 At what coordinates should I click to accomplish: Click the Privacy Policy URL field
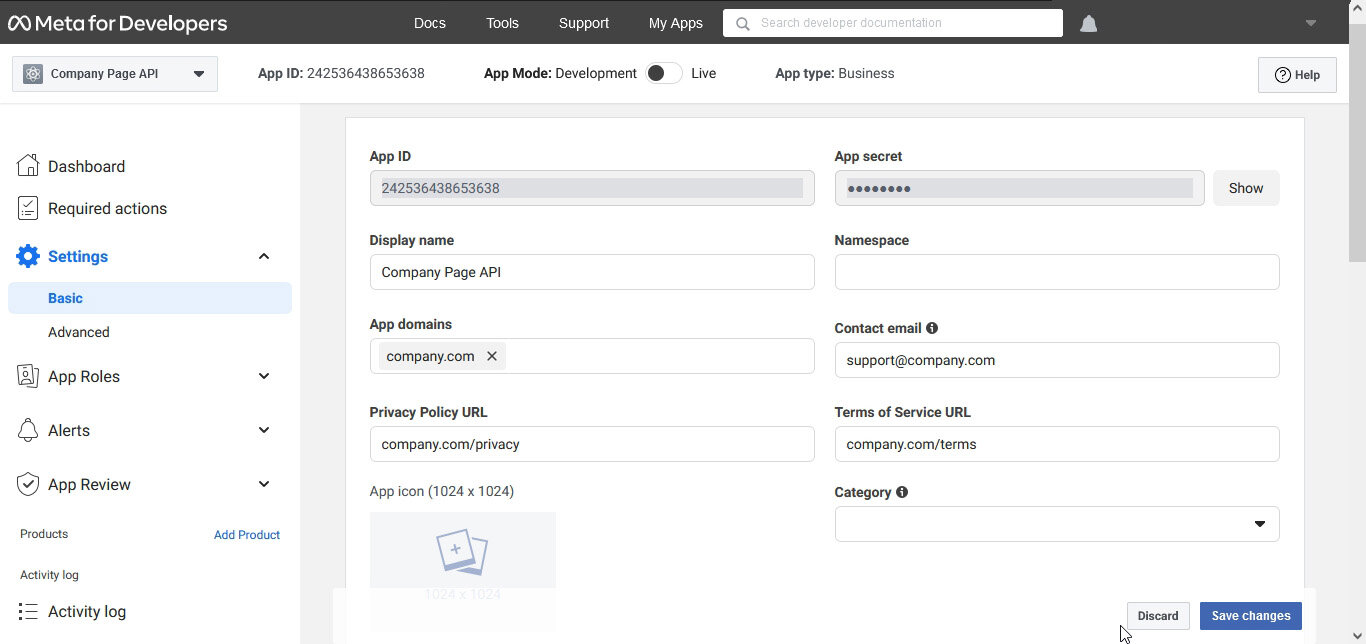point(592,444)
